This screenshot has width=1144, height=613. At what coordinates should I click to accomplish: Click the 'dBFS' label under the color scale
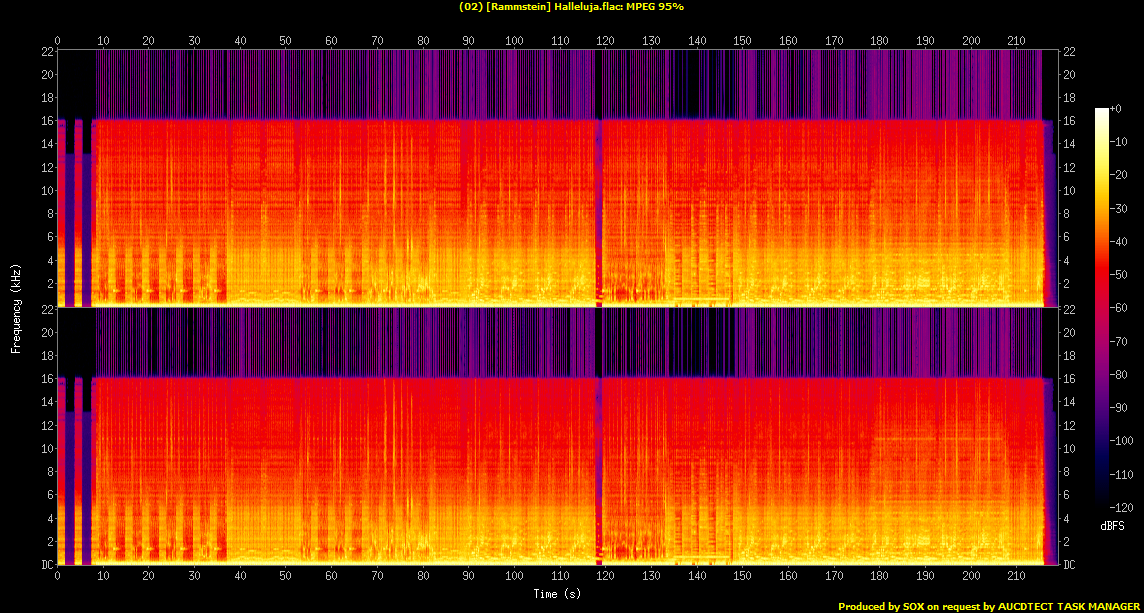1110,525
